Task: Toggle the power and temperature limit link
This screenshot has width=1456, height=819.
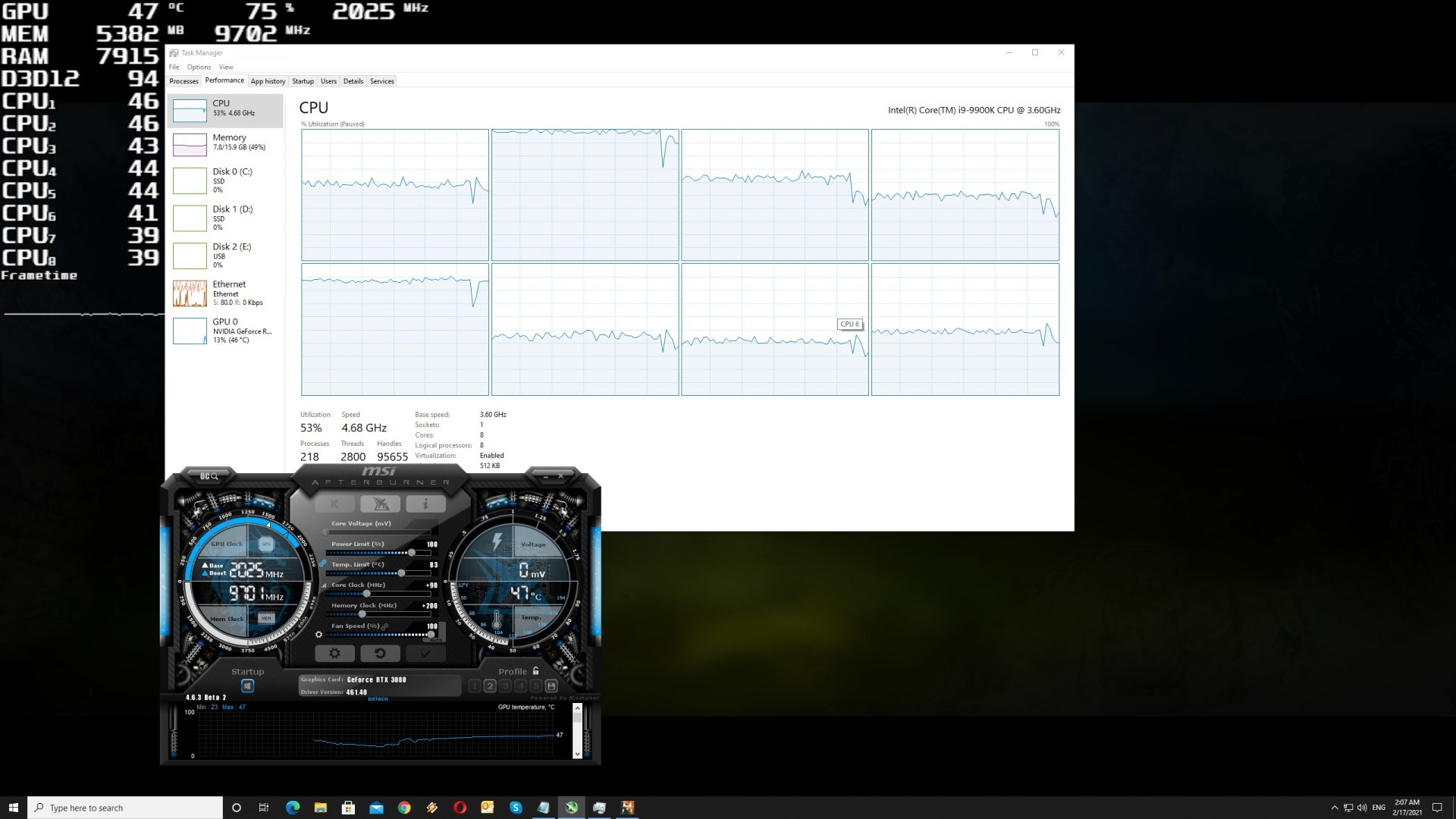Action: [324, 563]
